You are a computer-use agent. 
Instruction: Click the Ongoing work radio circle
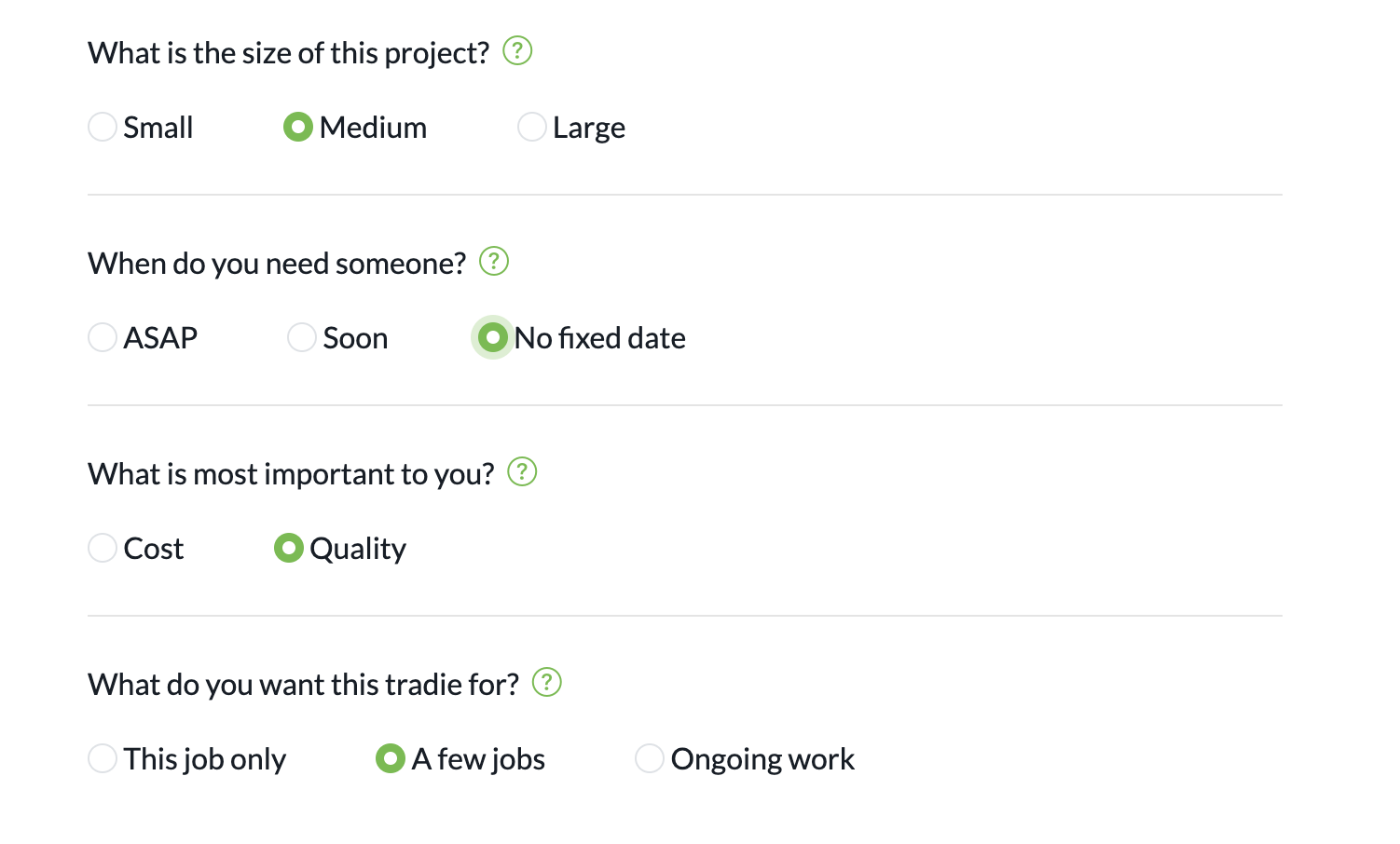650,758
